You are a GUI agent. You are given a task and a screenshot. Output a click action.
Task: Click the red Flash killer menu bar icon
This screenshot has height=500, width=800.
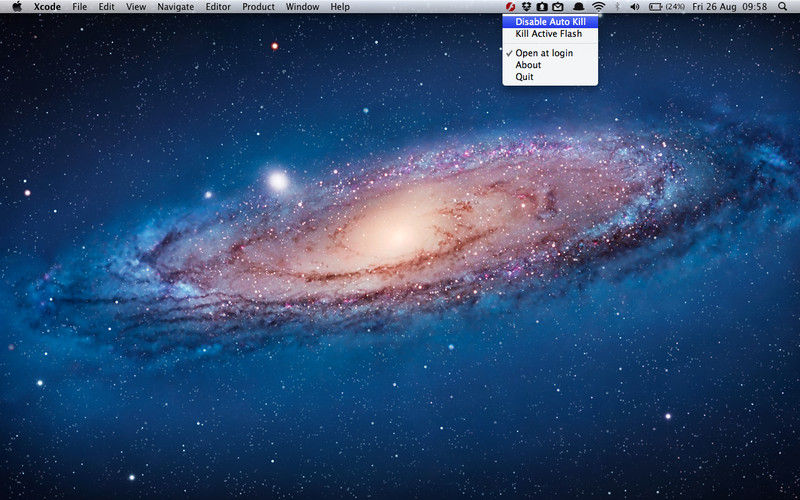[x=511, y=7]
